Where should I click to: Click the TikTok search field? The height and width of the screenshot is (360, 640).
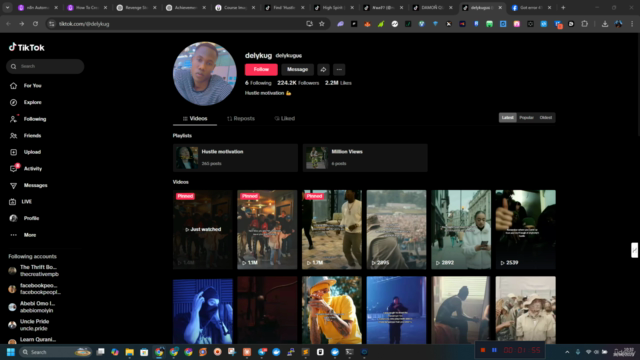45,66
